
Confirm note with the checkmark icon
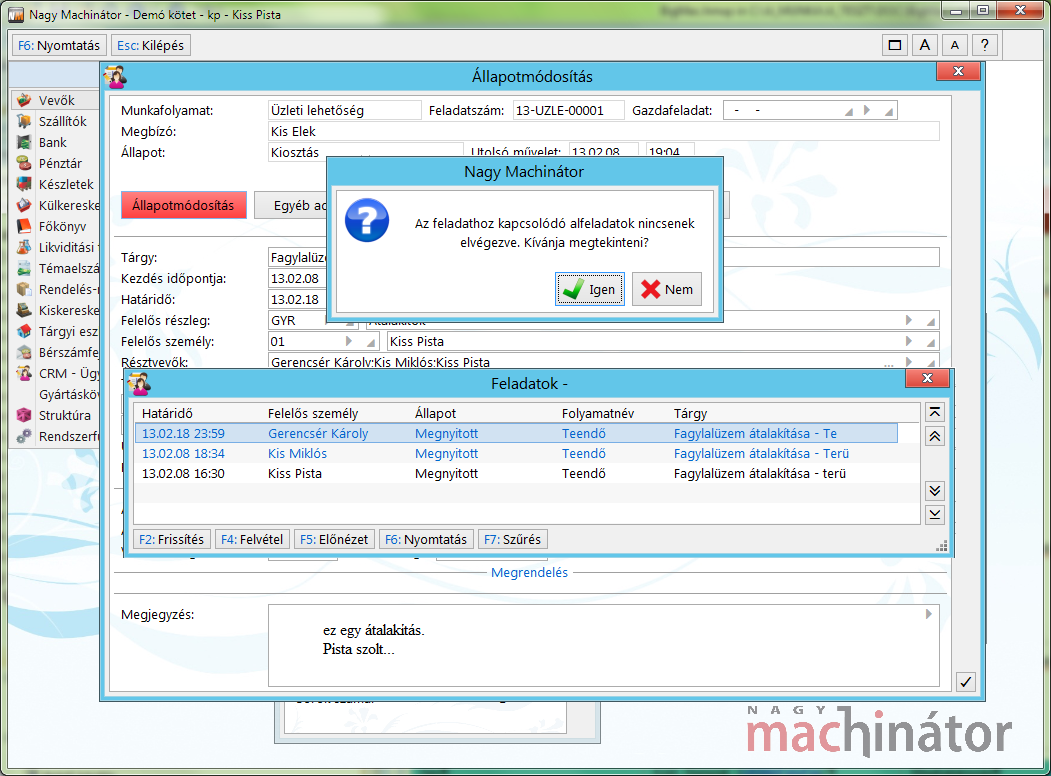point(965,682)
